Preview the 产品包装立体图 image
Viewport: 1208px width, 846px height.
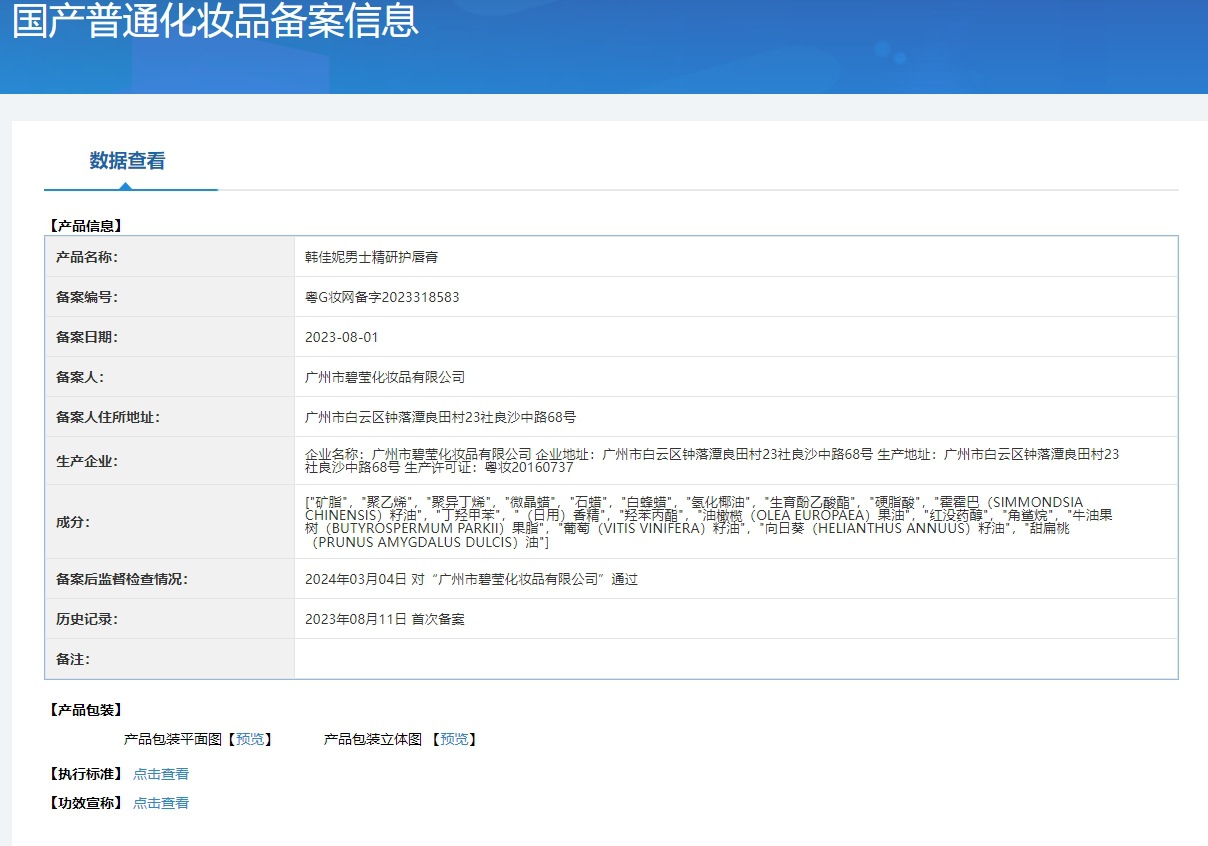454,739
